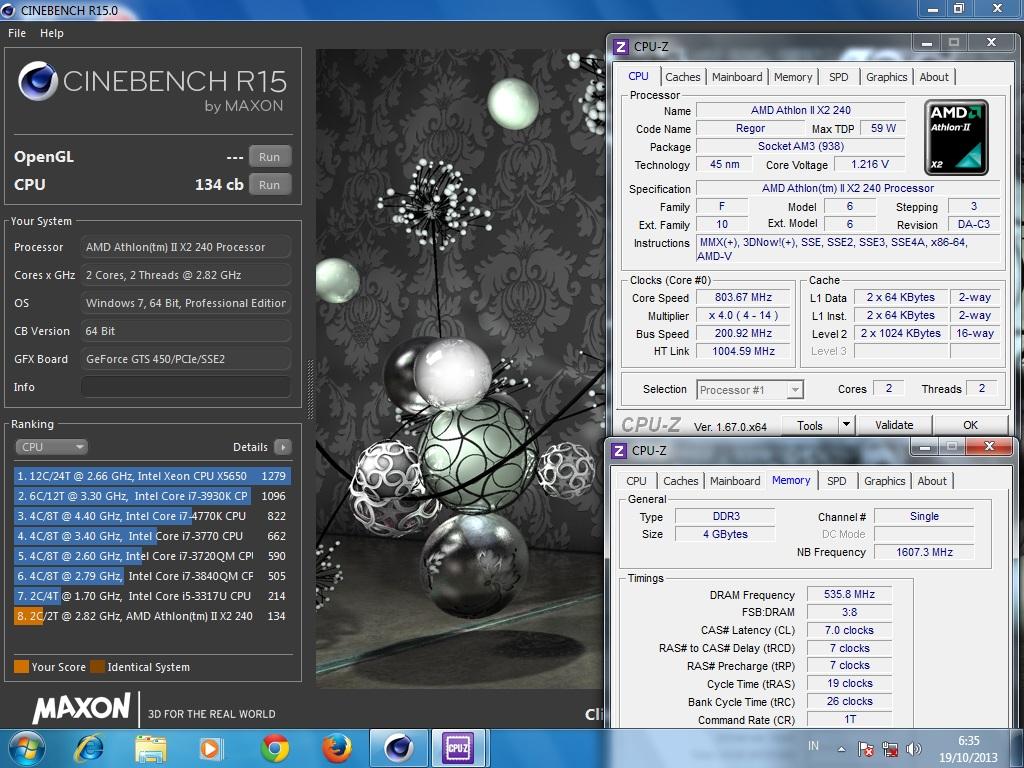
Task: Open the Windows Start menu orb
Action: (27, 748)
